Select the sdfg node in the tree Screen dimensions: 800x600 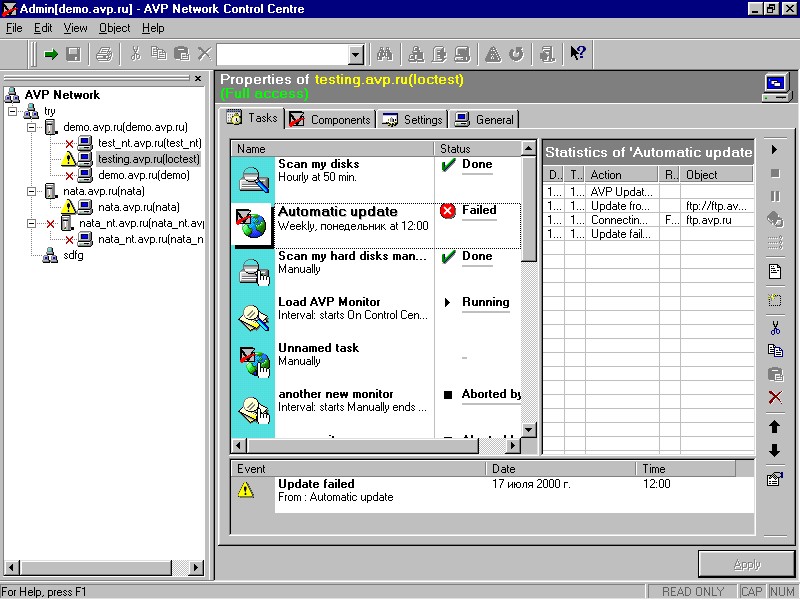(x=73, y=255)
